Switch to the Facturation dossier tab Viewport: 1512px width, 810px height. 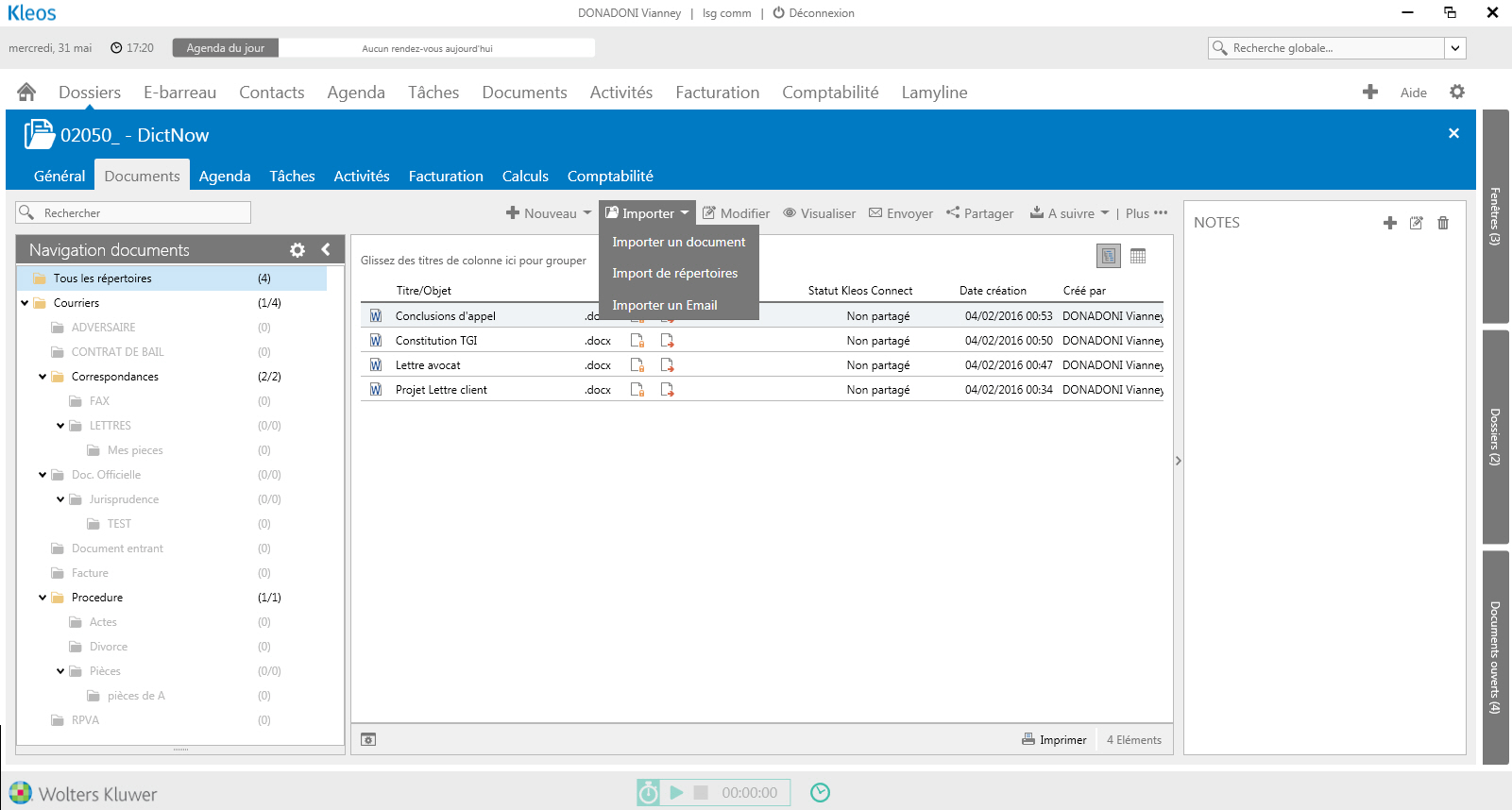tap(445, 177)
